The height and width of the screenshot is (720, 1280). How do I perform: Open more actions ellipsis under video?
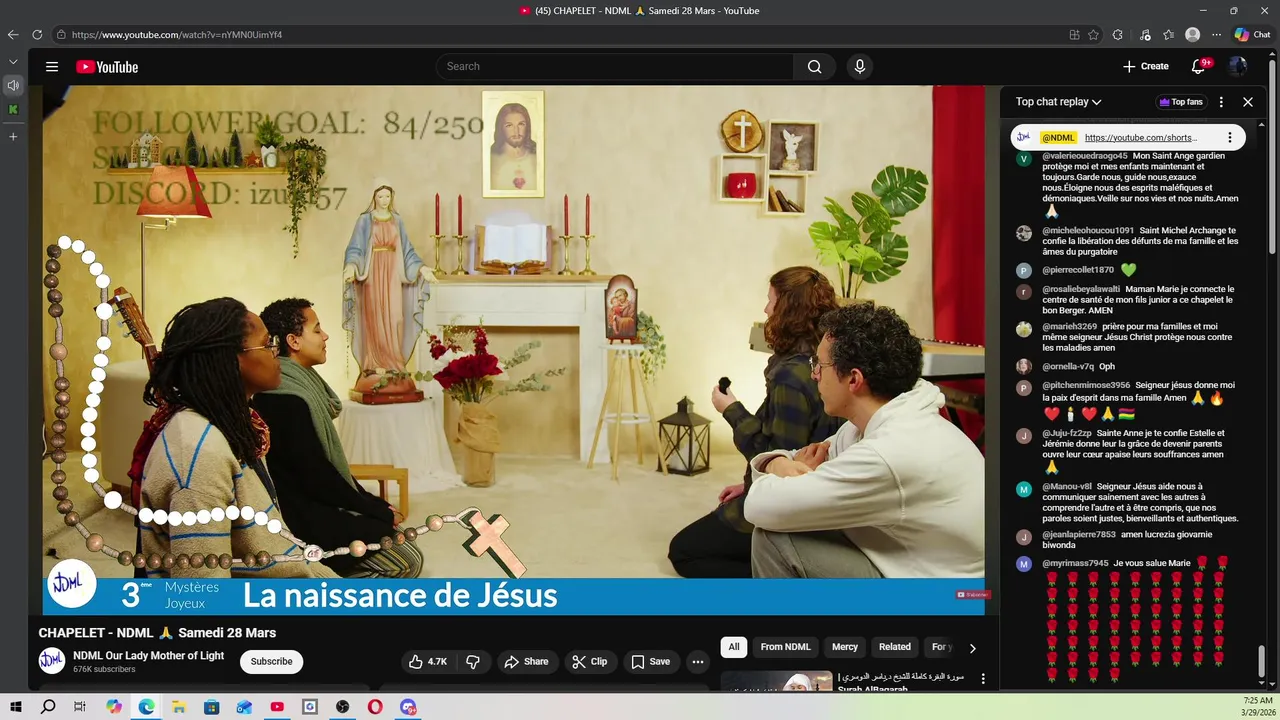[698, 661]
